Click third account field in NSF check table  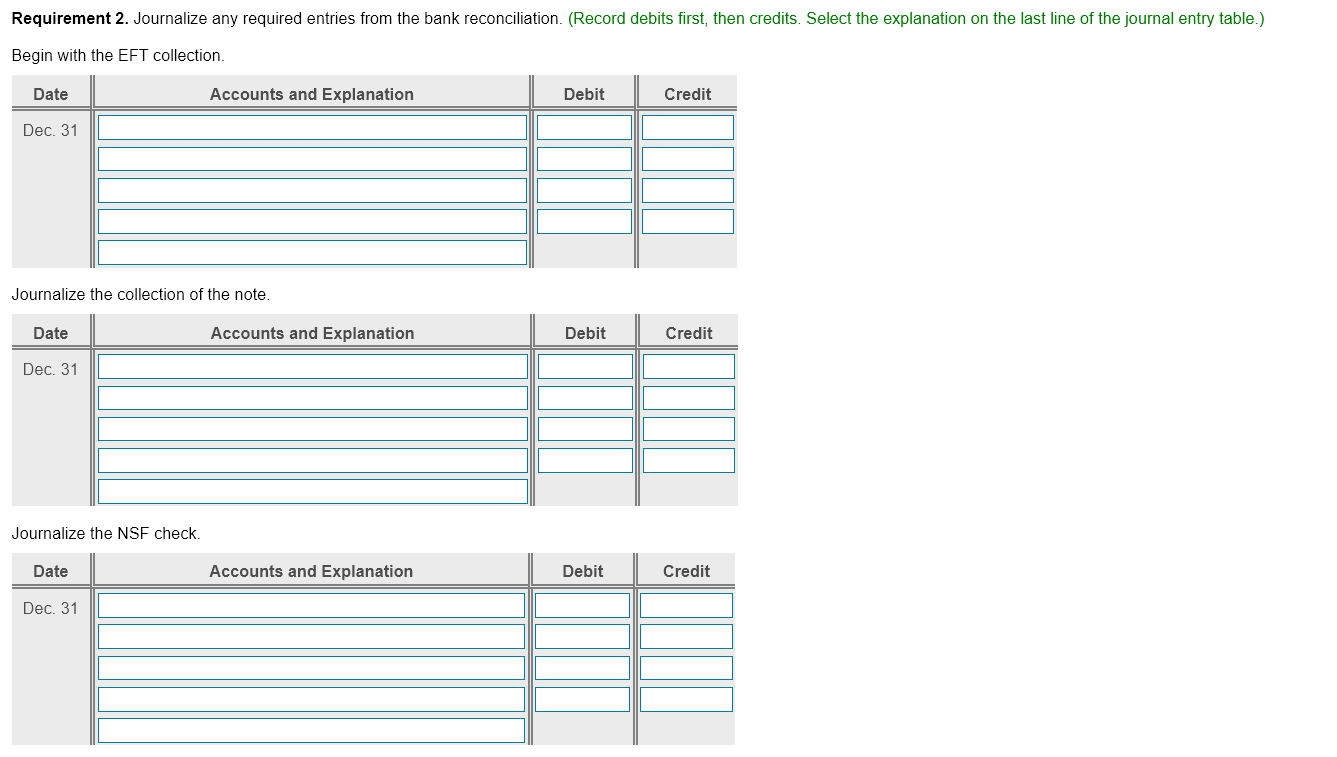(x=311, y=667)
